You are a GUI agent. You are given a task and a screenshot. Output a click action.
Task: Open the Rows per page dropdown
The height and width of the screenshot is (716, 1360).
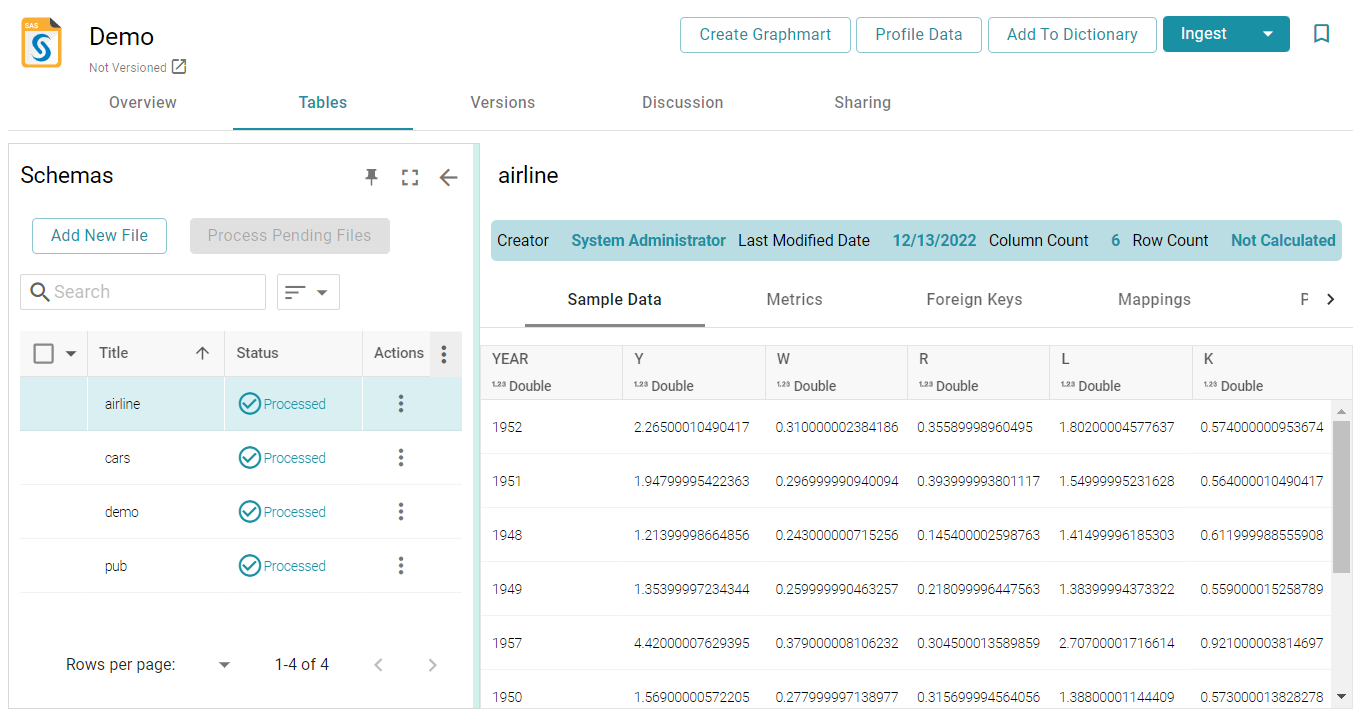tap(224, 664)
